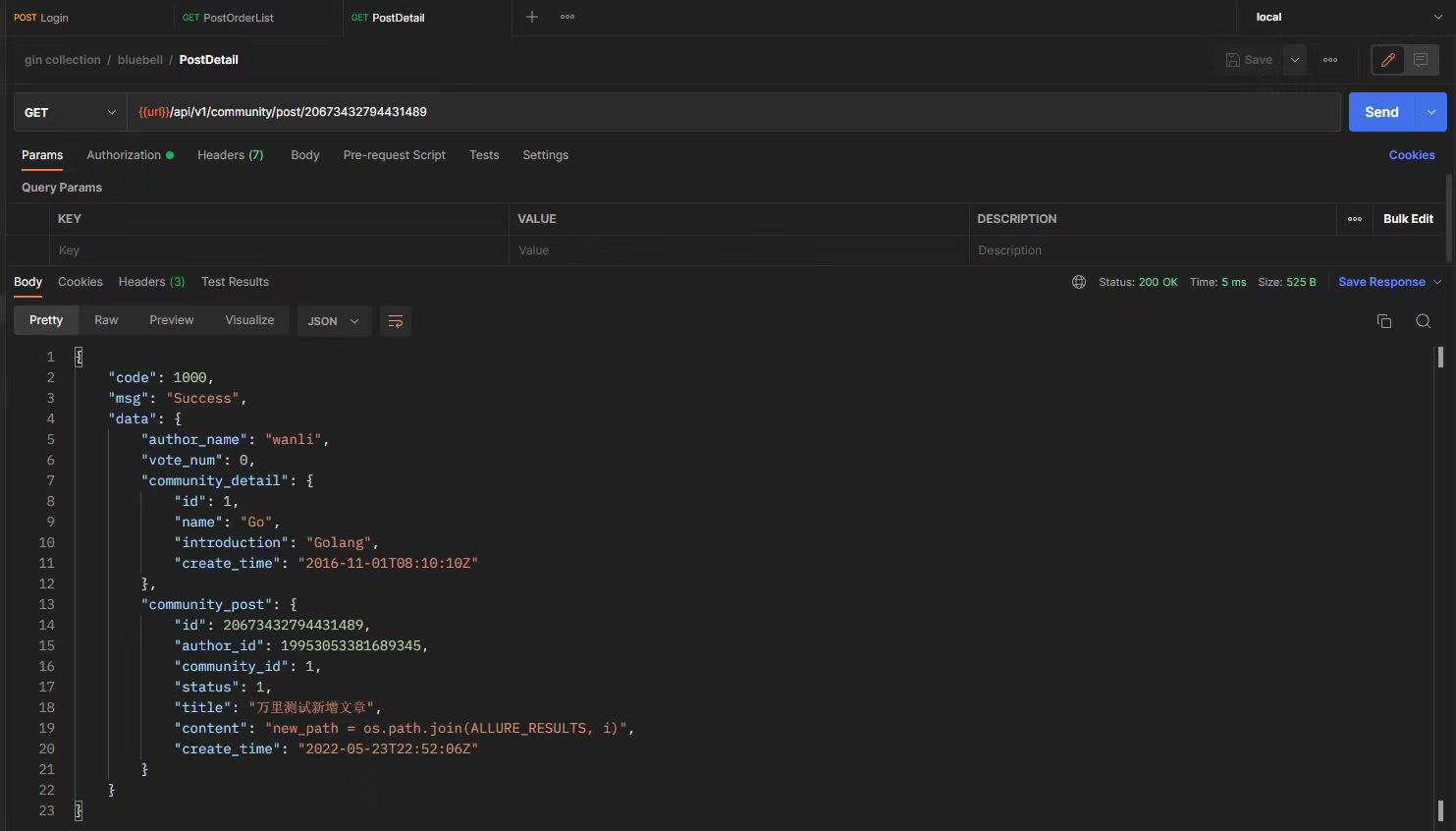Open the comments panel icon

1421,60
